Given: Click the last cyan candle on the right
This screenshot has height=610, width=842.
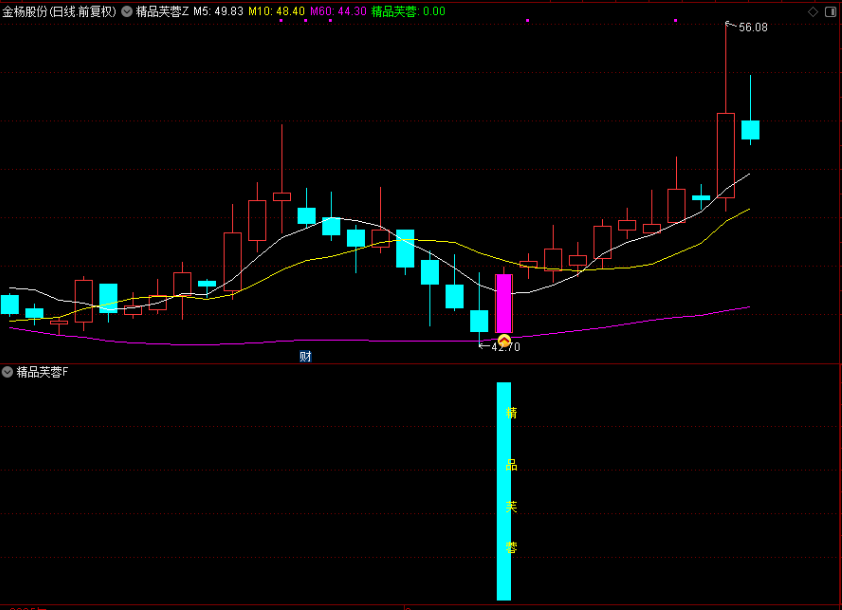Looking at the screenshot, I should click(x=750, y=129).
